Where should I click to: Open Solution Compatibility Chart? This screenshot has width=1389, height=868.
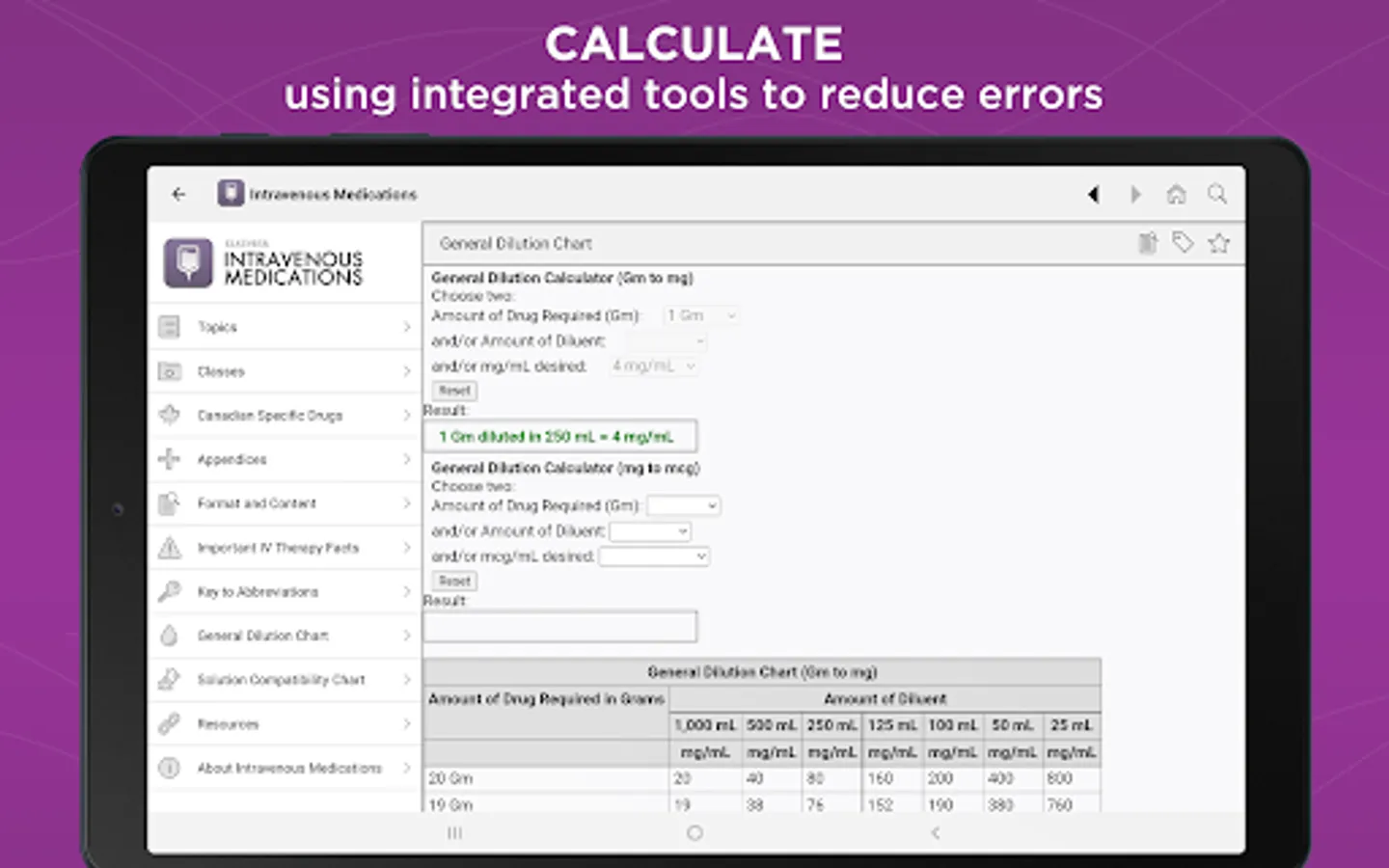pos(285,680)
